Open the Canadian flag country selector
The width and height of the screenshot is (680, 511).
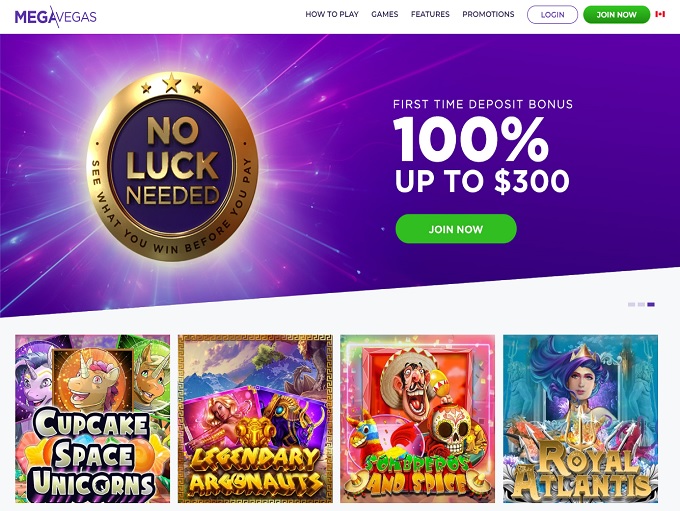click(x=660, y=15)
